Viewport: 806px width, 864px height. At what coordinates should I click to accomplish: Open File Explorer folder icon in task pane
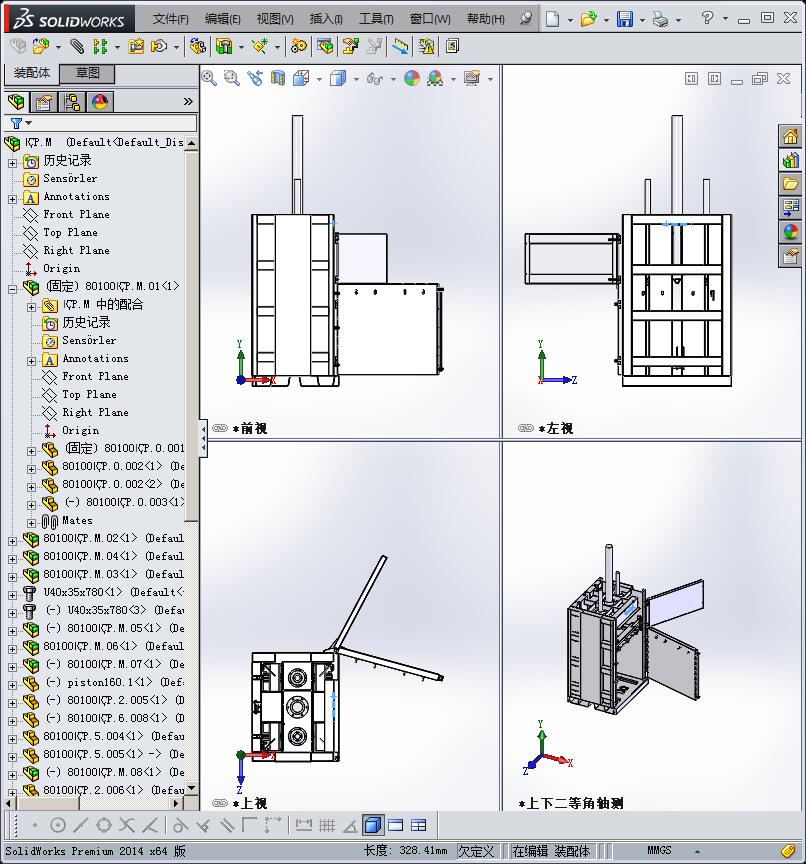(791, 184)
